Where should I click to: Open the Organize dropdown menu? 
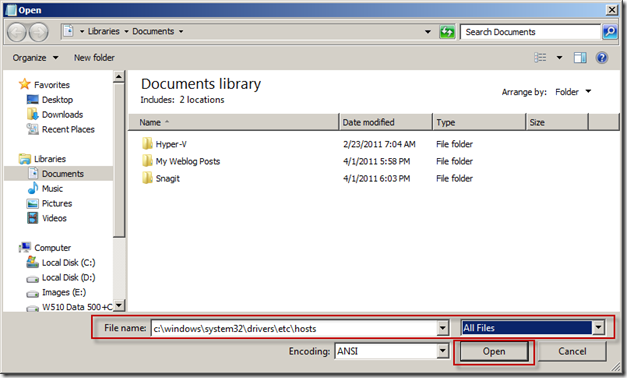[x=35, y=58]
